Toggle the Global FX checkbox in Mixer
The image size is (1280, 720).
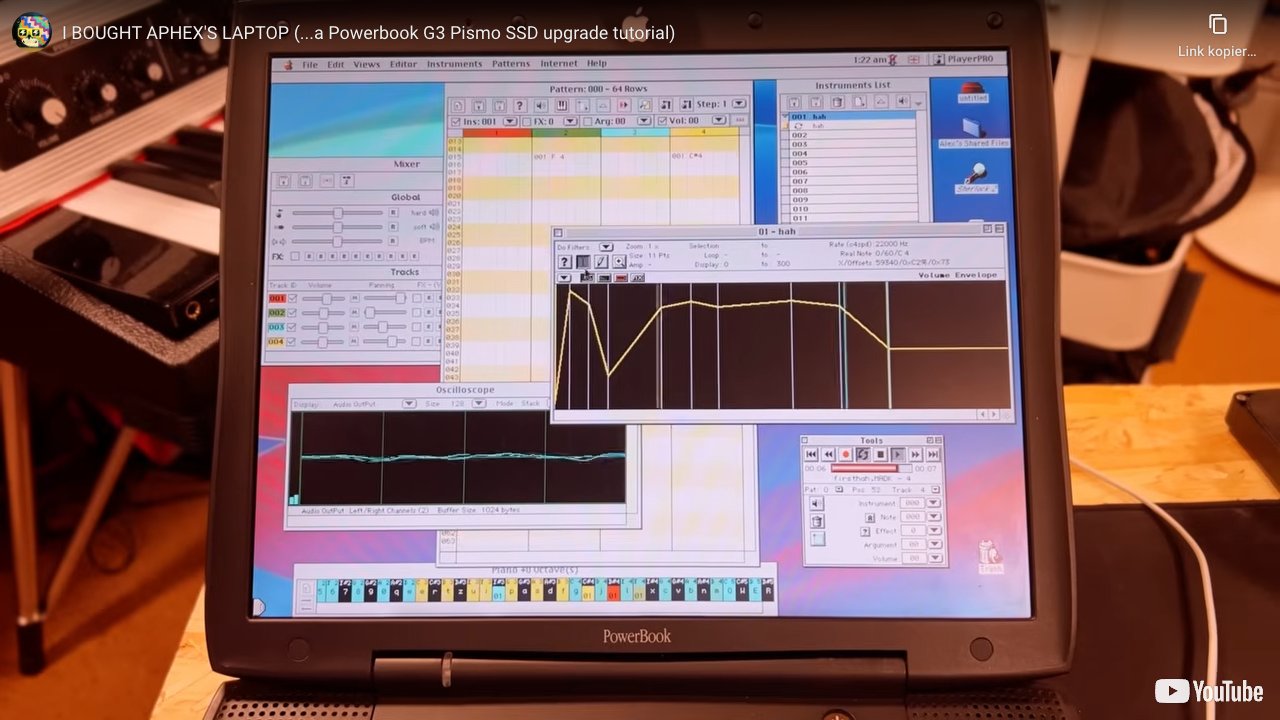(295, 256)
